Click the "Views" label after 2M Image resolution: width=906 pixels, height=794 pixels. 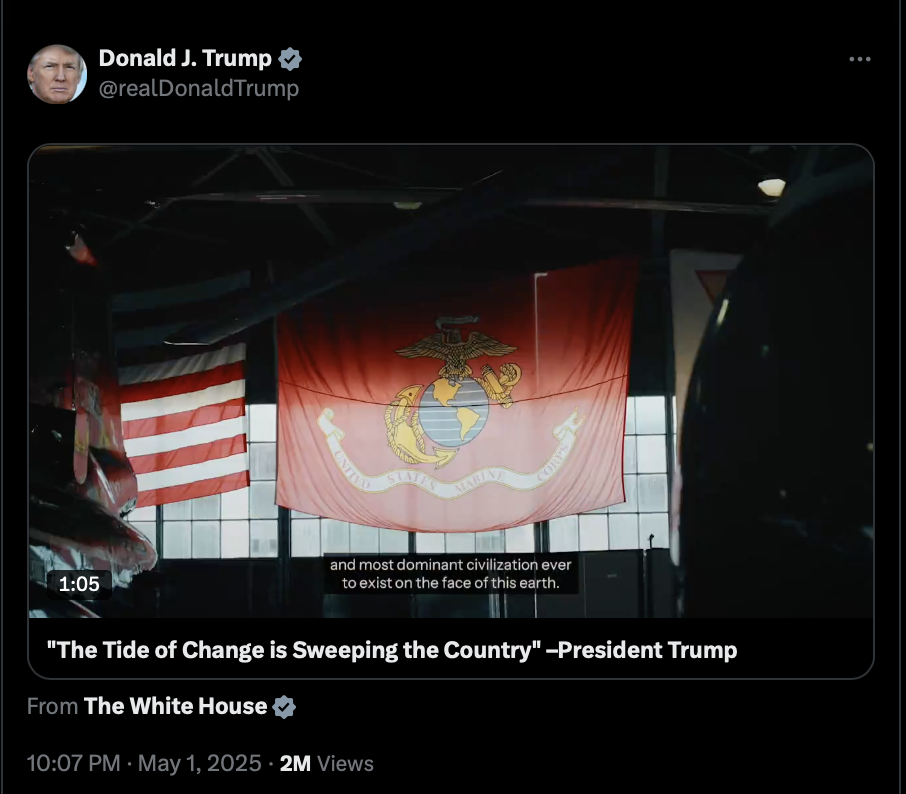click(x=345, y=763)
